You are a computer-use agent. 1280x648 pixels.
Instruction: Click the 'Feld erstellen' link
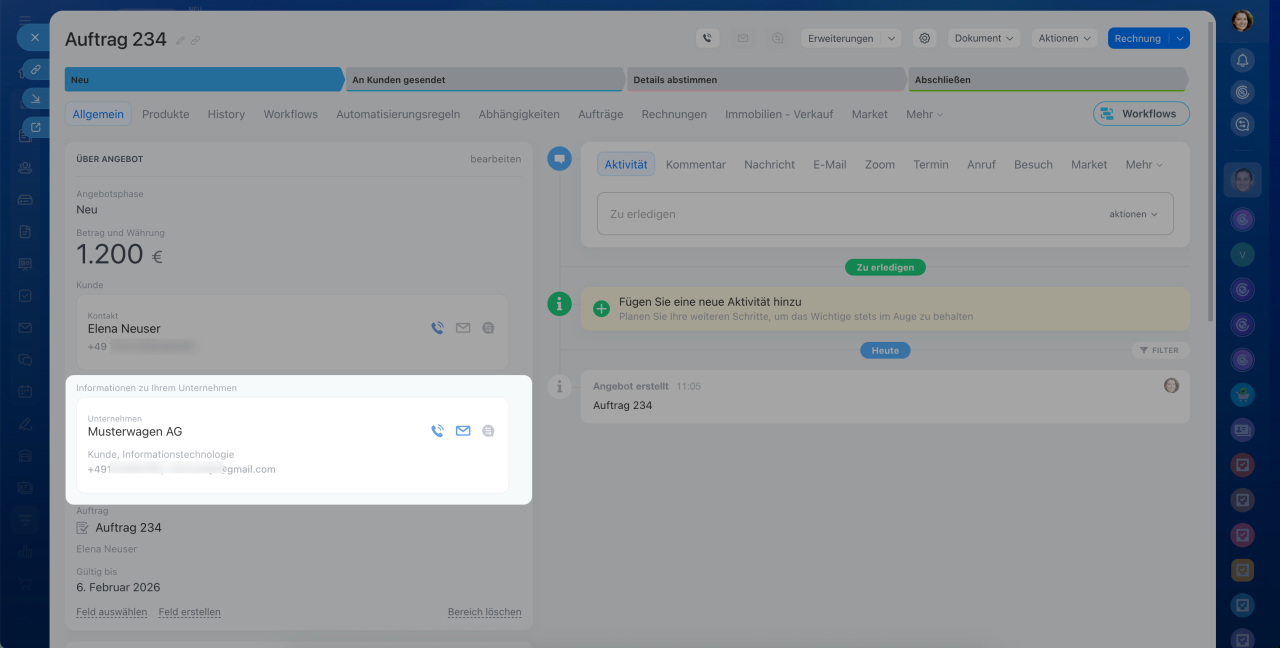189,612
